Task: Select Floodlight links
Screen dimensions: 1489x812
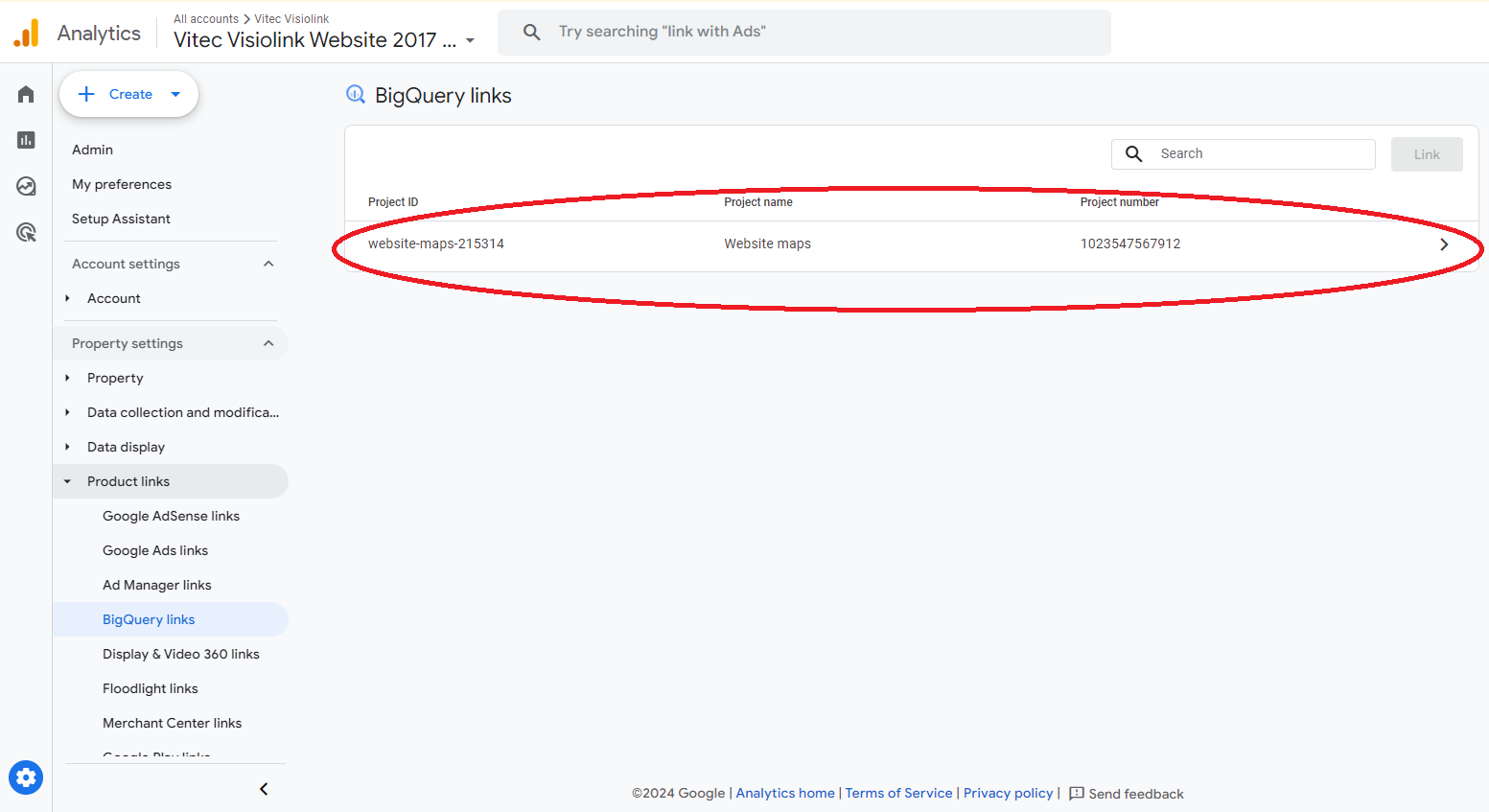Action: [151, 688]
